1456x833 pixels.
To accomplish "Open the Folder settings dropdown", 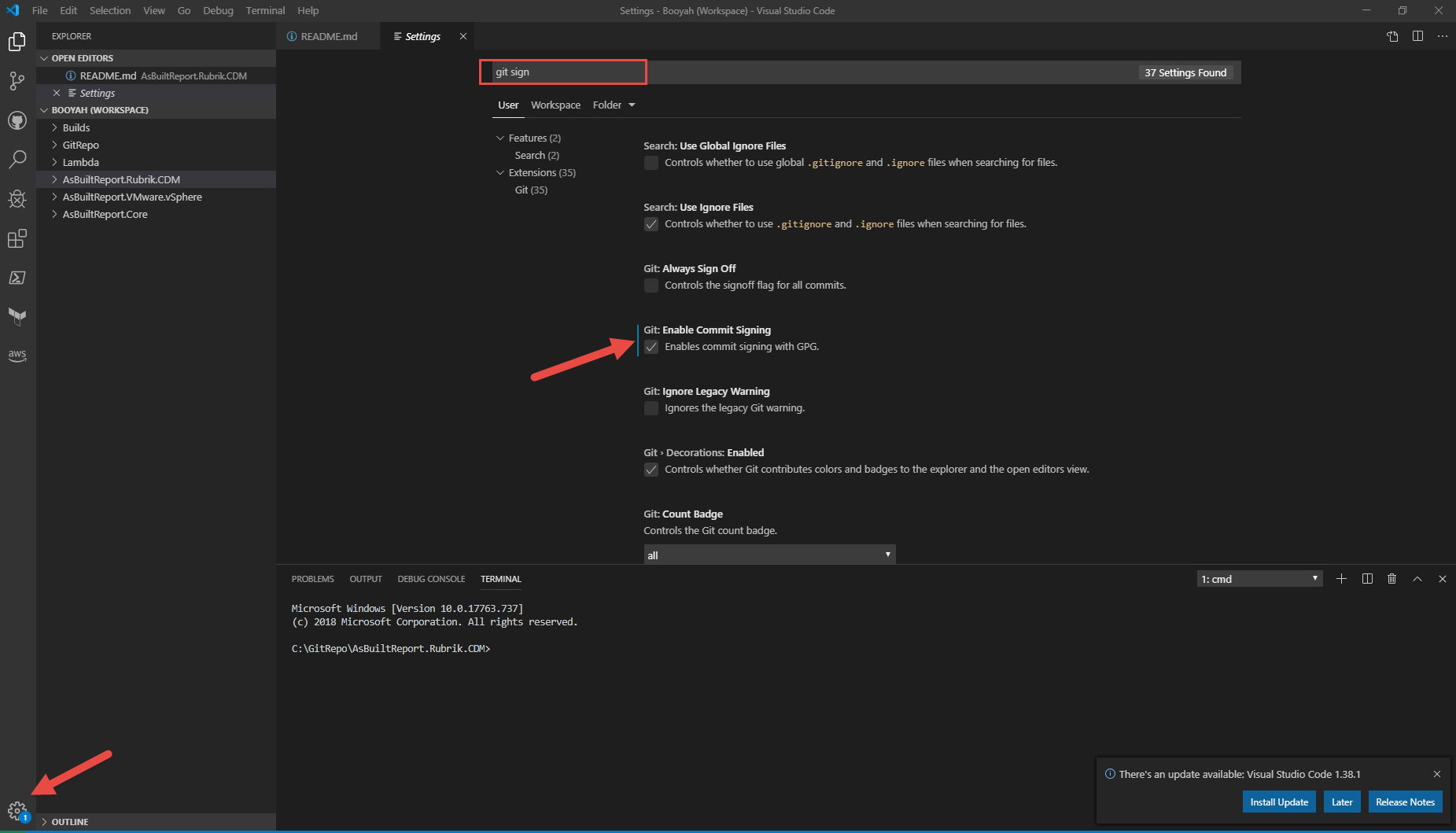I will tap(614, 105).
